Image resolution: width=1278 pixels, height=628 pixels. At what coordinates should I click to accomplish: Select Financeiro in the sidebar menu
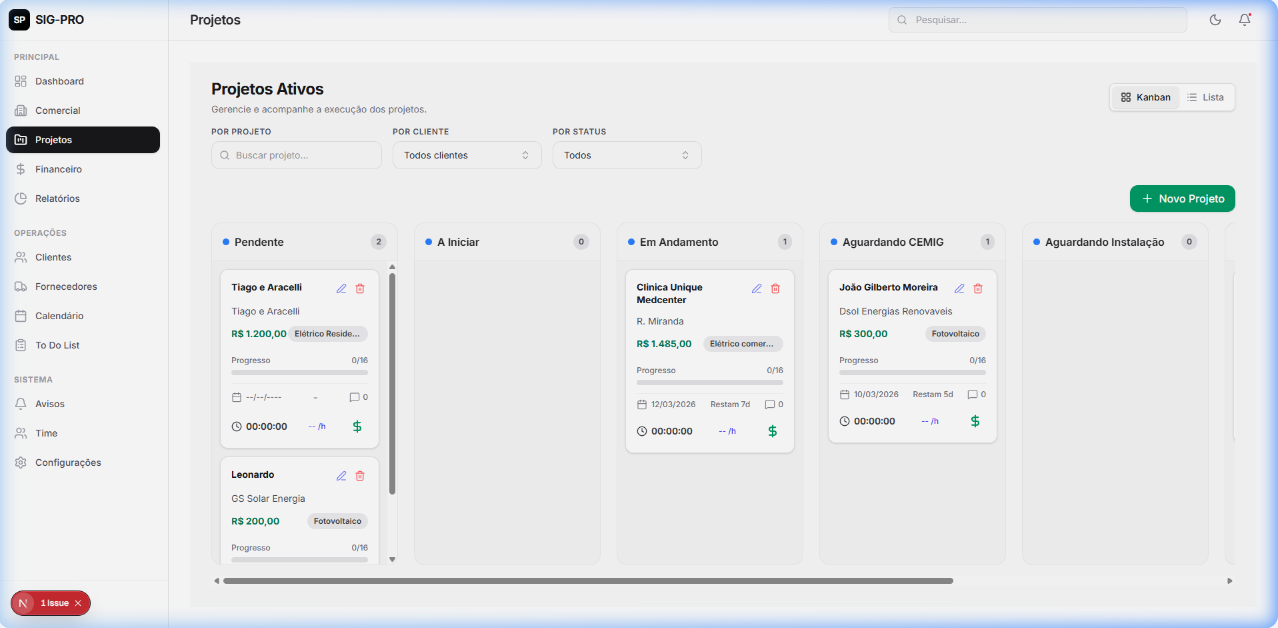pyautogui.click(x=60, y=169)
